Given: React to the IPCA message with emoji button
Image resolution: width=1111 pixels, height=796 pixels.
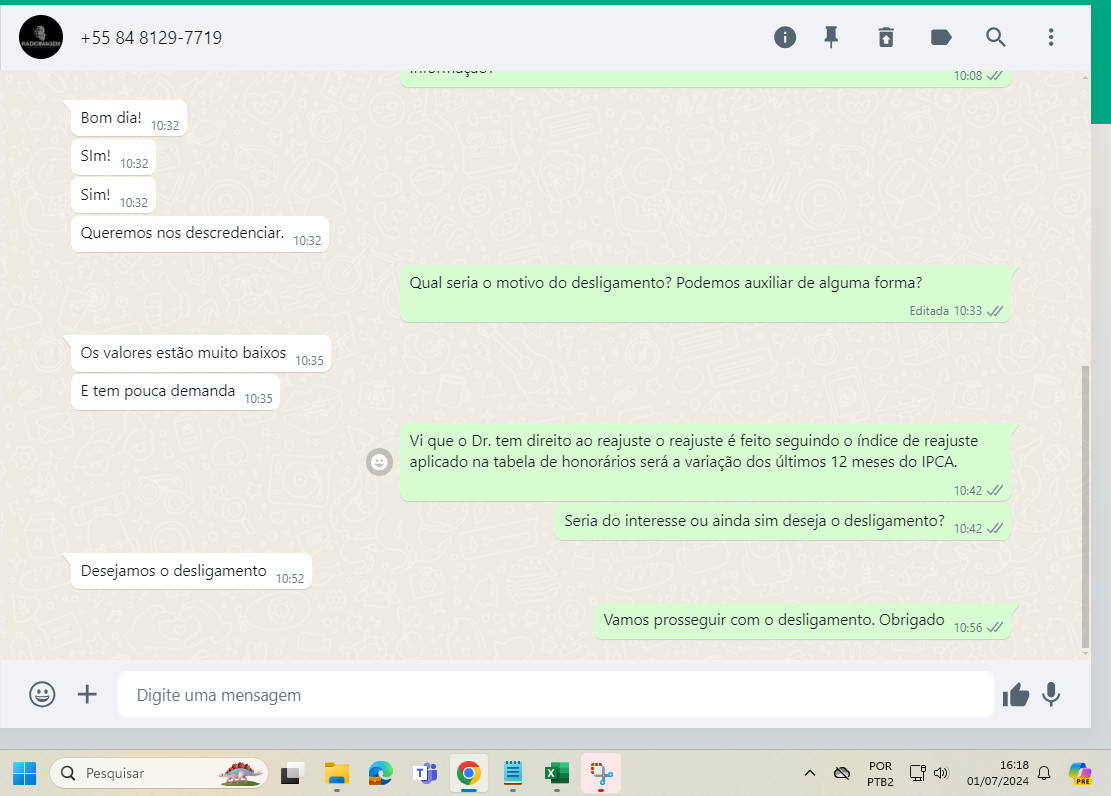Looking at the screenshot, I should click(379, 462).
